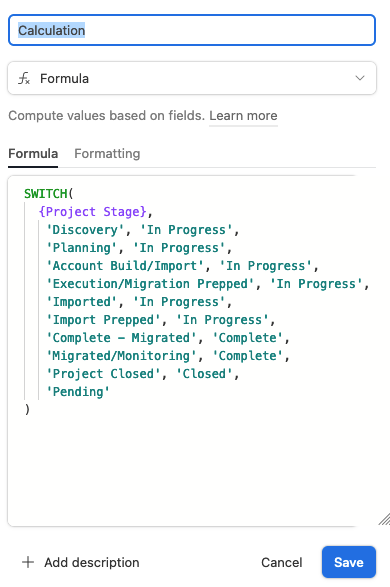Save the formula field
This screenshot has height=587, width=390.
[x=349, y=562]
